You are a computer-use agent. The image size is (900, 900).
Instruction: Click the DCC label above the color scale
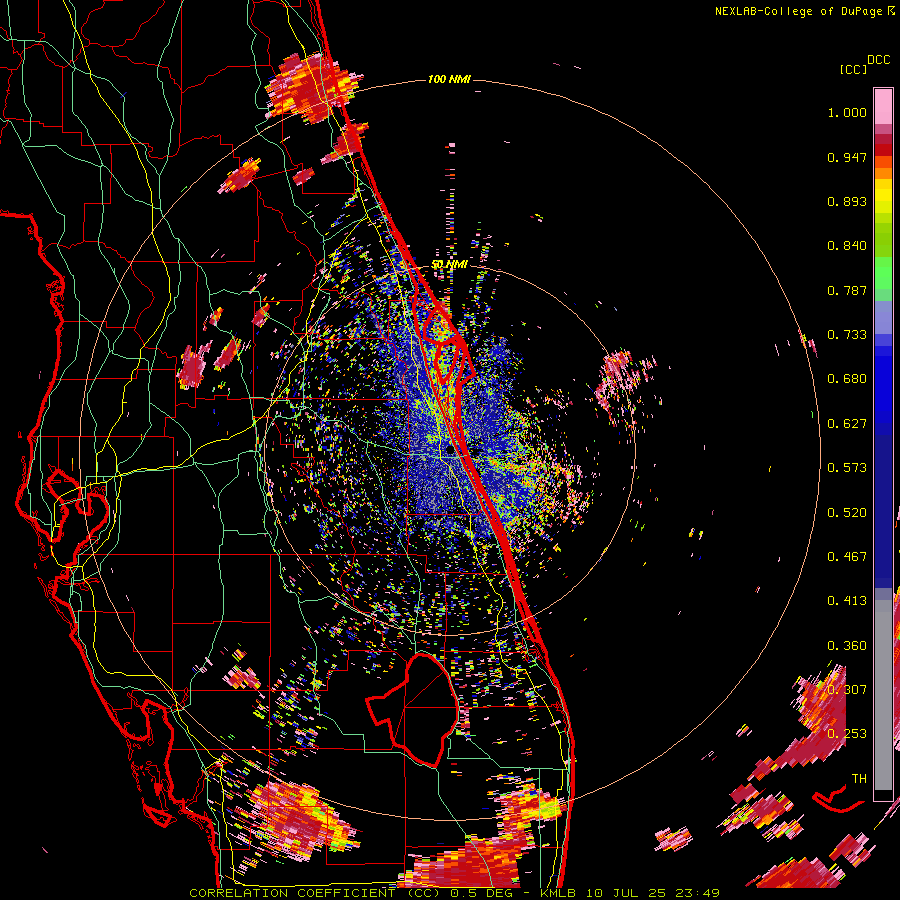[x=878, y=60]
